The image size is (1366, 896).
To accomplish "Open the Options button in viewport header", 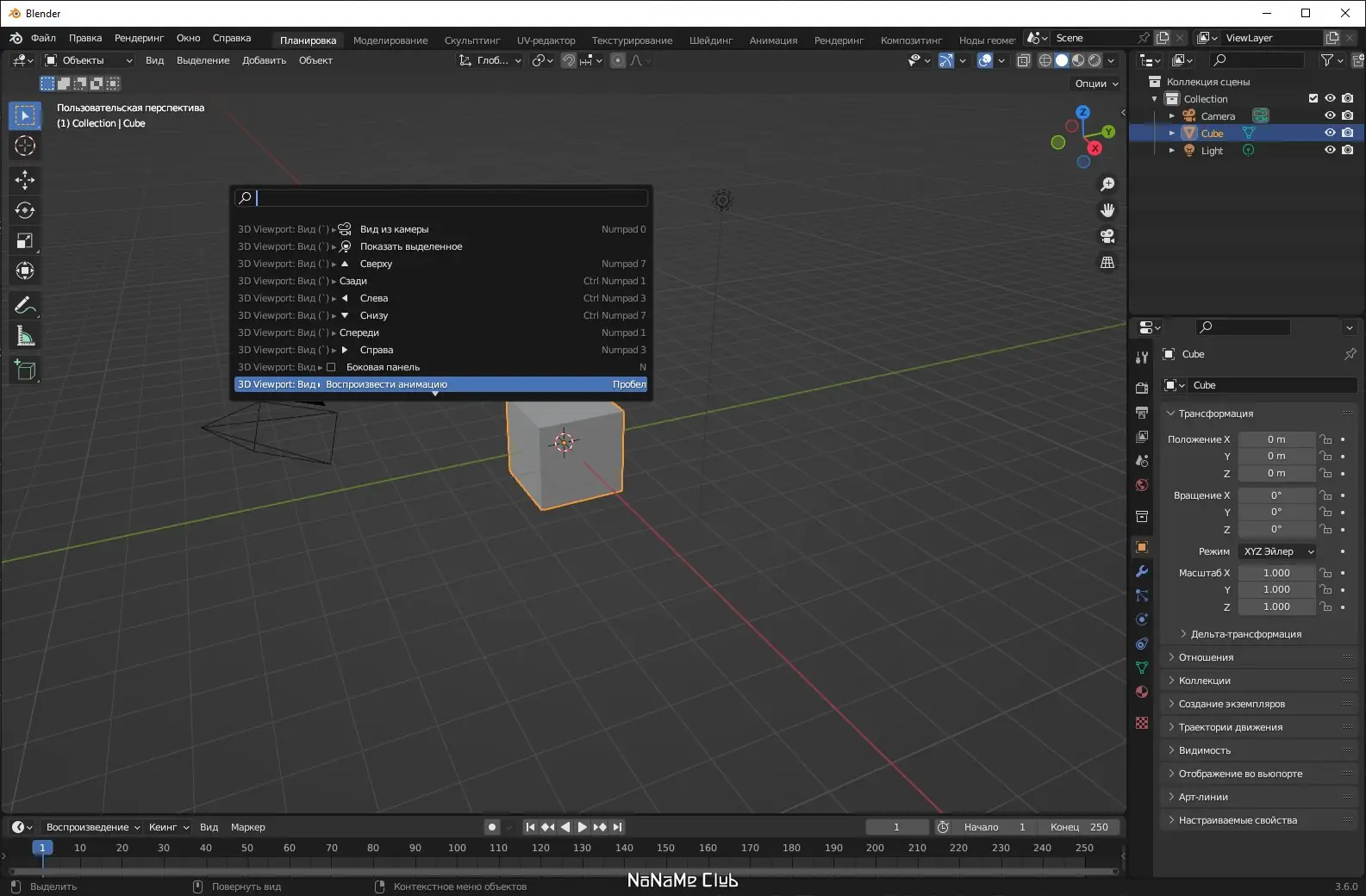I will pos(1095,84).
